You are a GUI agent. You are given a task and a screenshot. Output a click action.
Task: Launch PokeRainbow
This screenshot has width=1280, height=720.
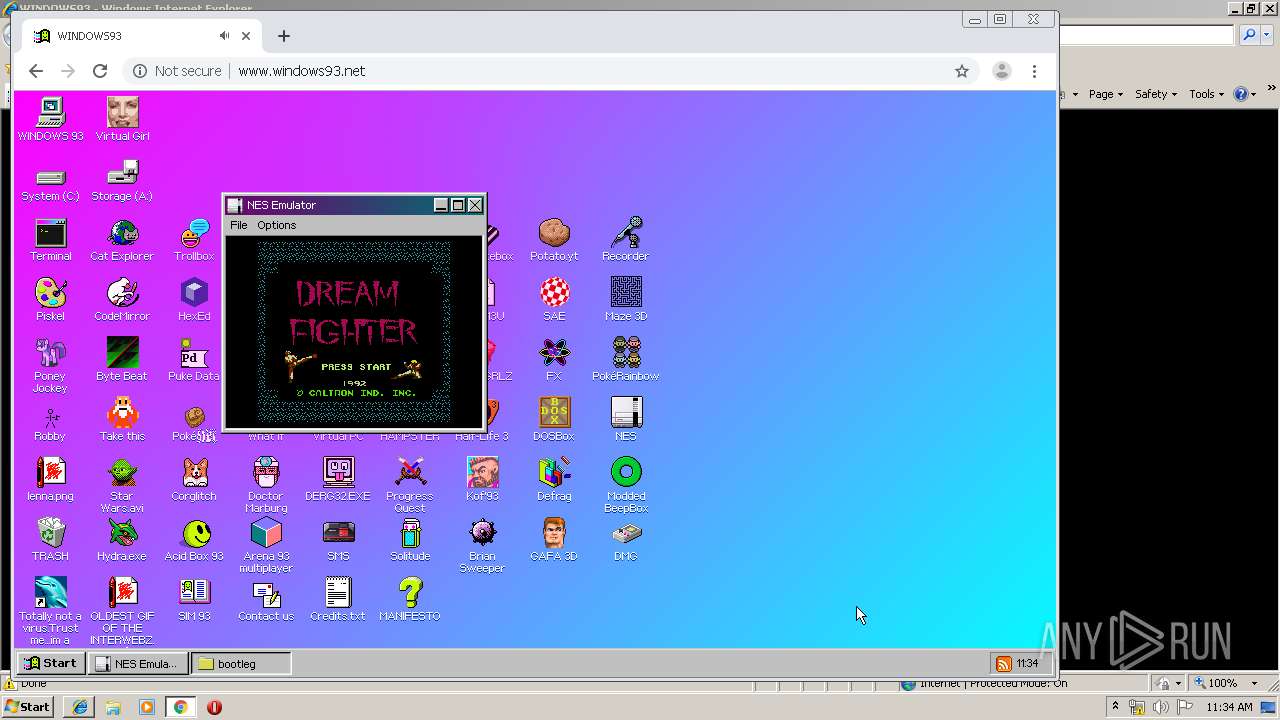[x=626, y=360]
